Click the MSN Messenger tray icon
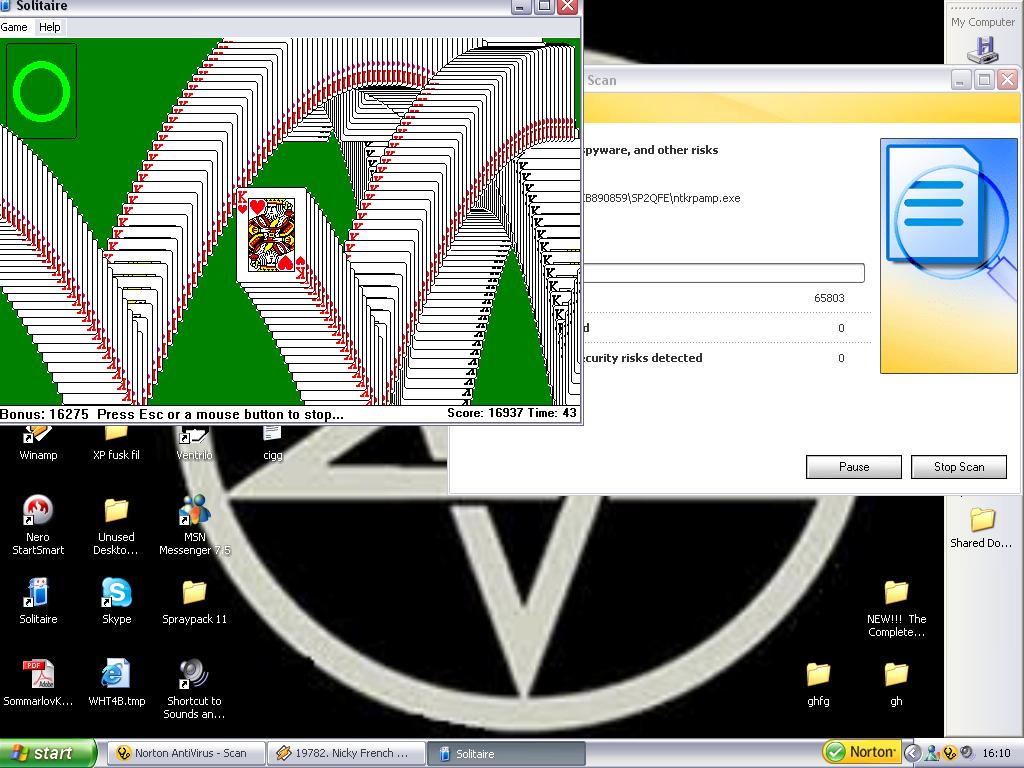 (932, 753)
